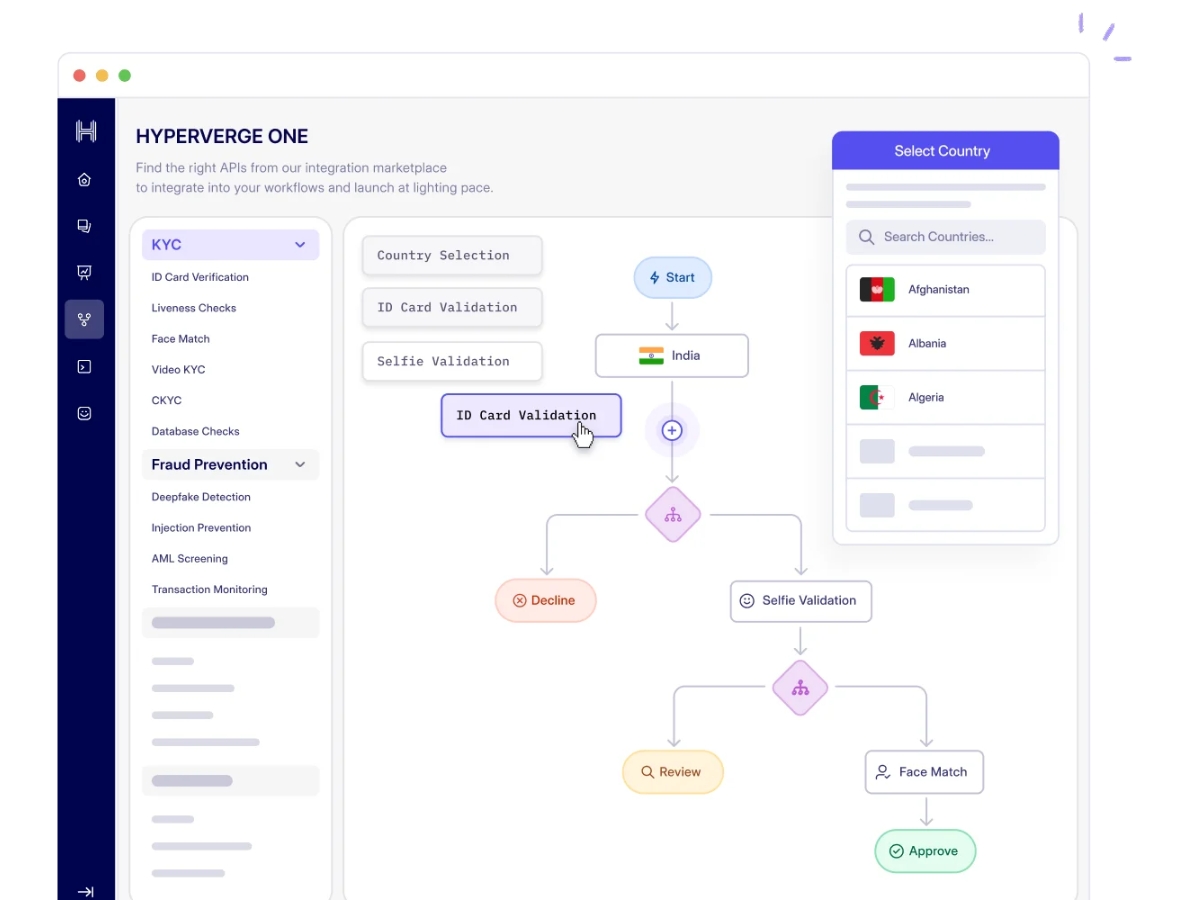Open the home icon in sidebar
Screen dimensions: 1200x900
tap(85, 180)
